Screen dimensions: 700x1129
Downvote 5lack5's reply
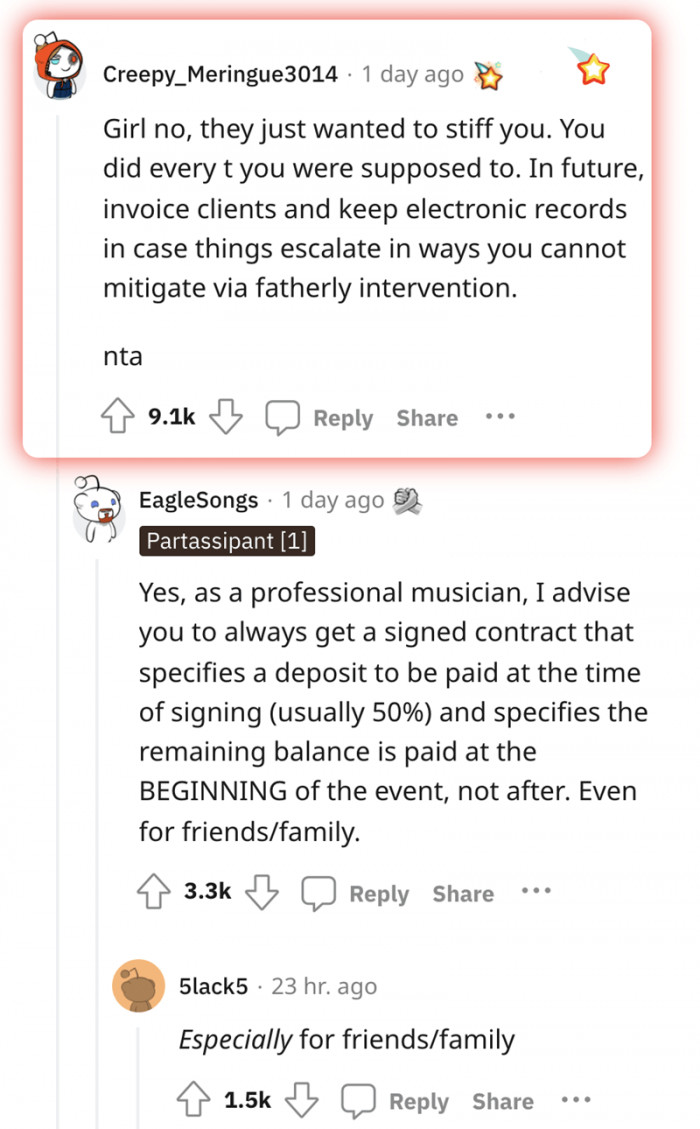coord(303,1100)
